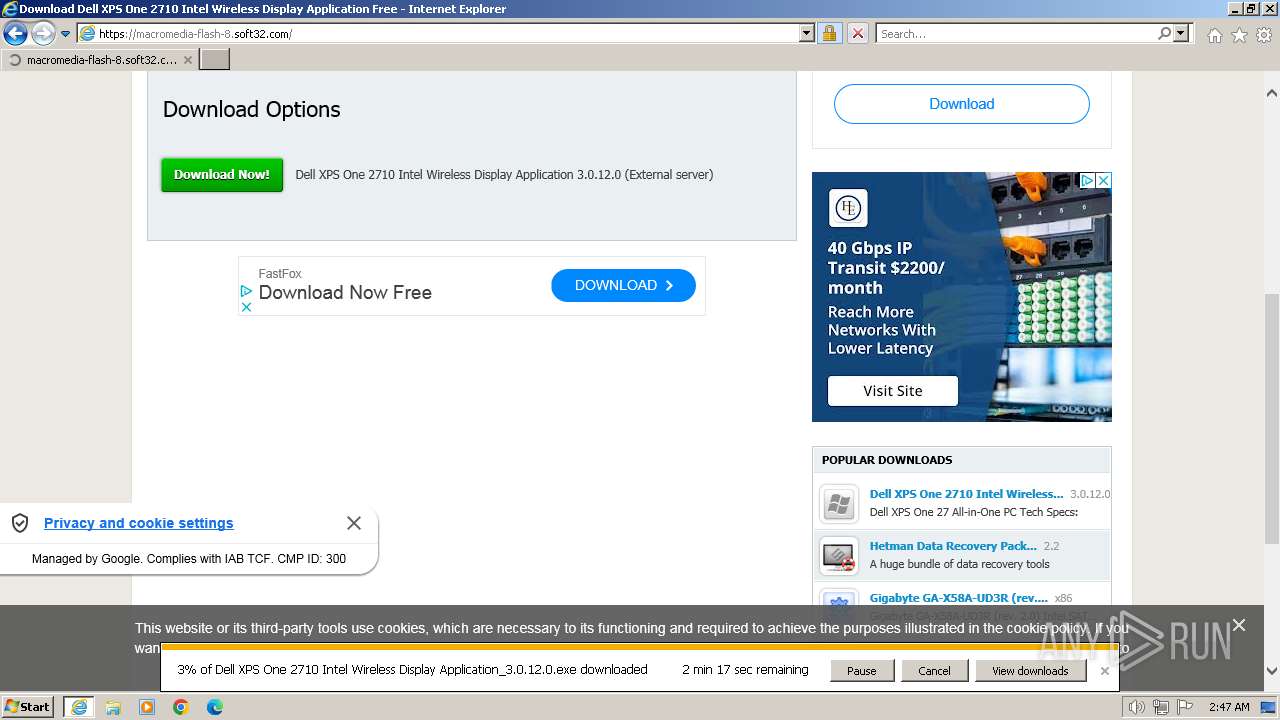Click the POPULAR DOWNLOADS header
This screenshot has height=720, width=1280.
pyautogui.click(x=887, y=460)
